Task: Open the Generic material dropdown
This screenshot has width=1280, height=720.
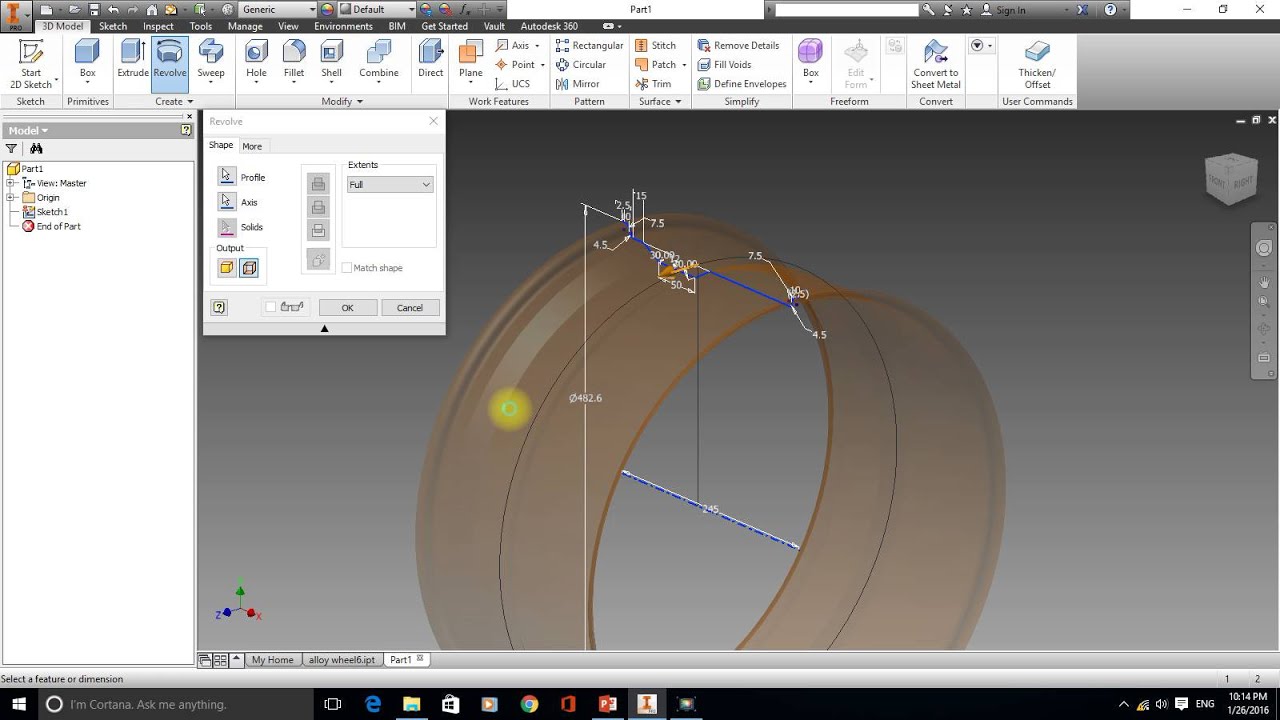Action: (277, 9)
